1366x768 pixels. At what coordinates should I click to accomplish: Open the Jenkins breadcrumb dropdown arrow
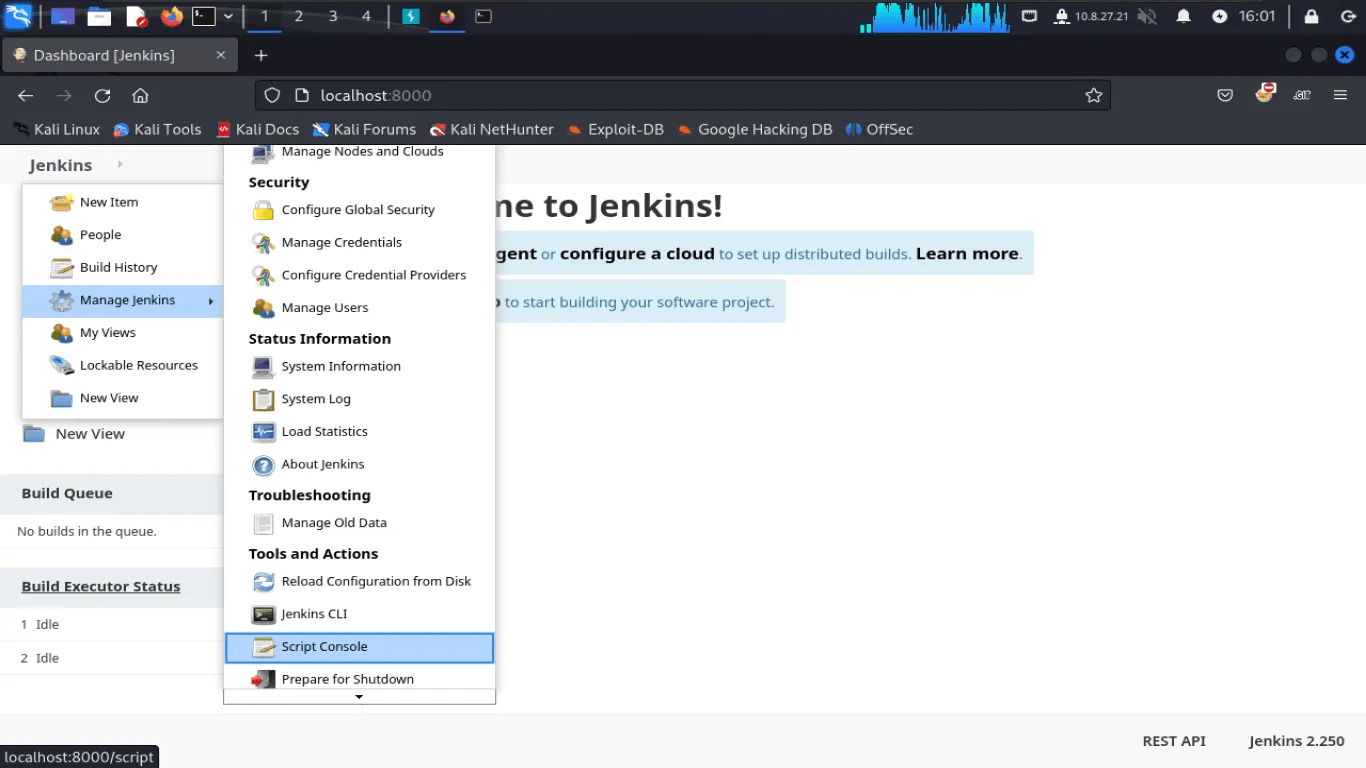[120, 164]
